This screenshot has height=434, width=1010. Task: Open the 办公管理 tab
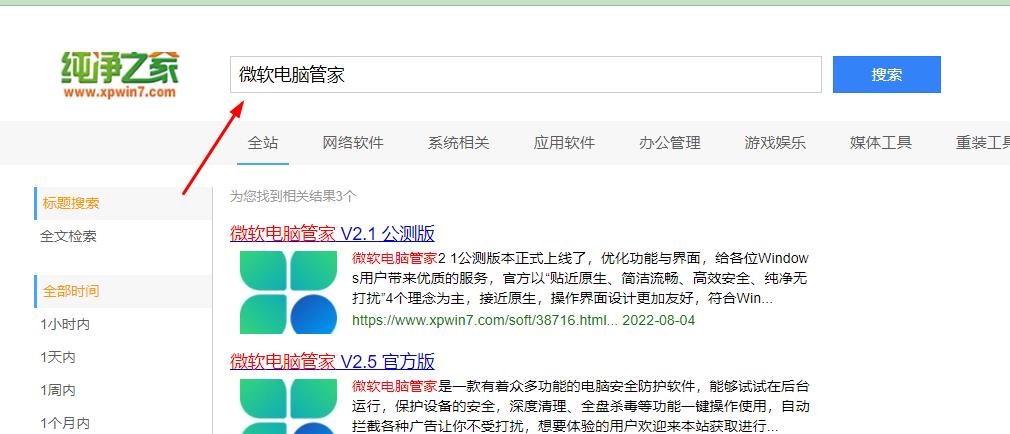(x=670, y=142)
